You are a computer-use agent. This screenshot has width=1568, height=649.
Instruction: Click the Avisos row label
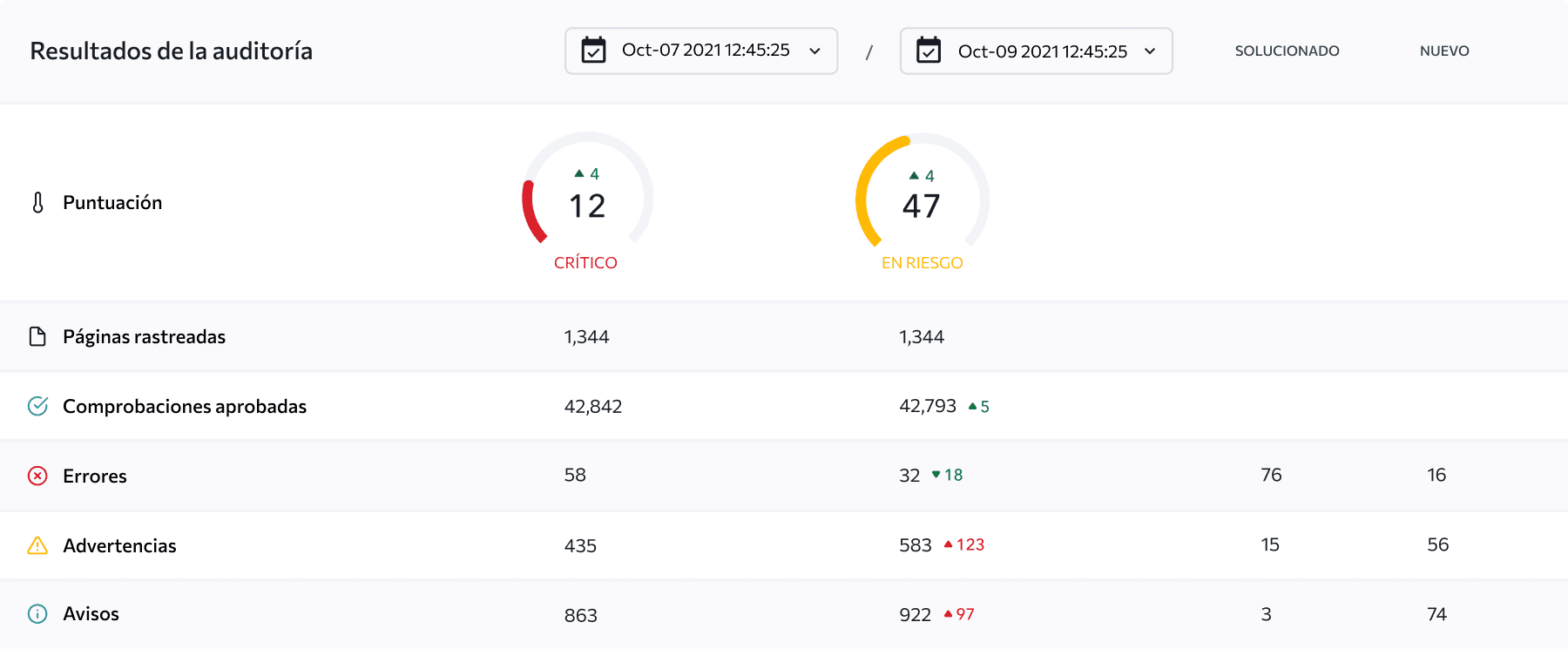tap(91, 614)
